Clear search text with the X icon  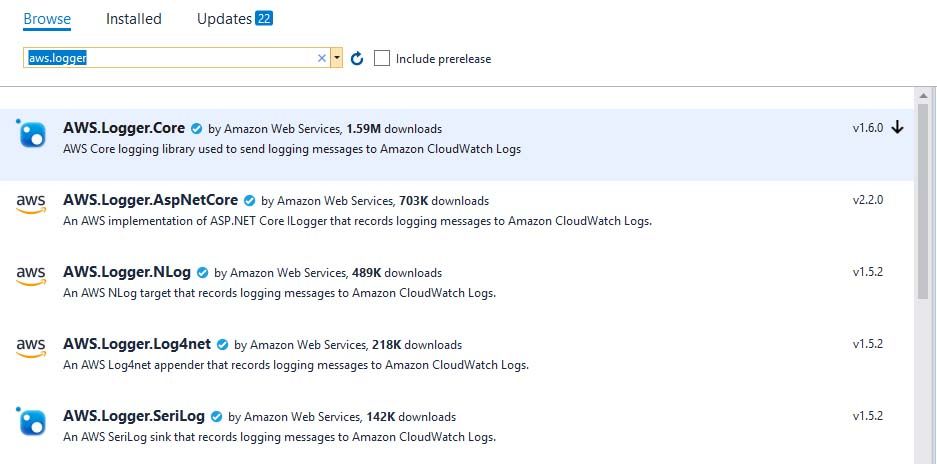[x=321, y=58]
